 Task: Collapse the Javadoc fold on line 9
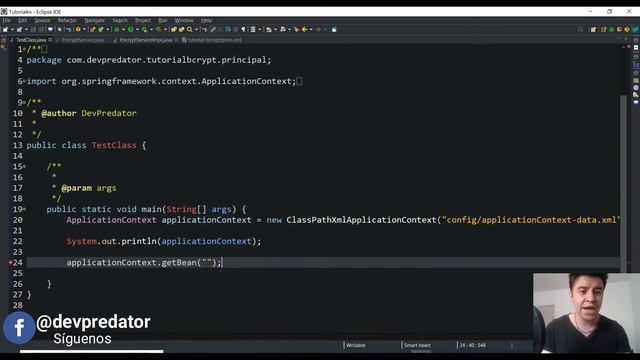pyautogui.click(x=24, y=102)
